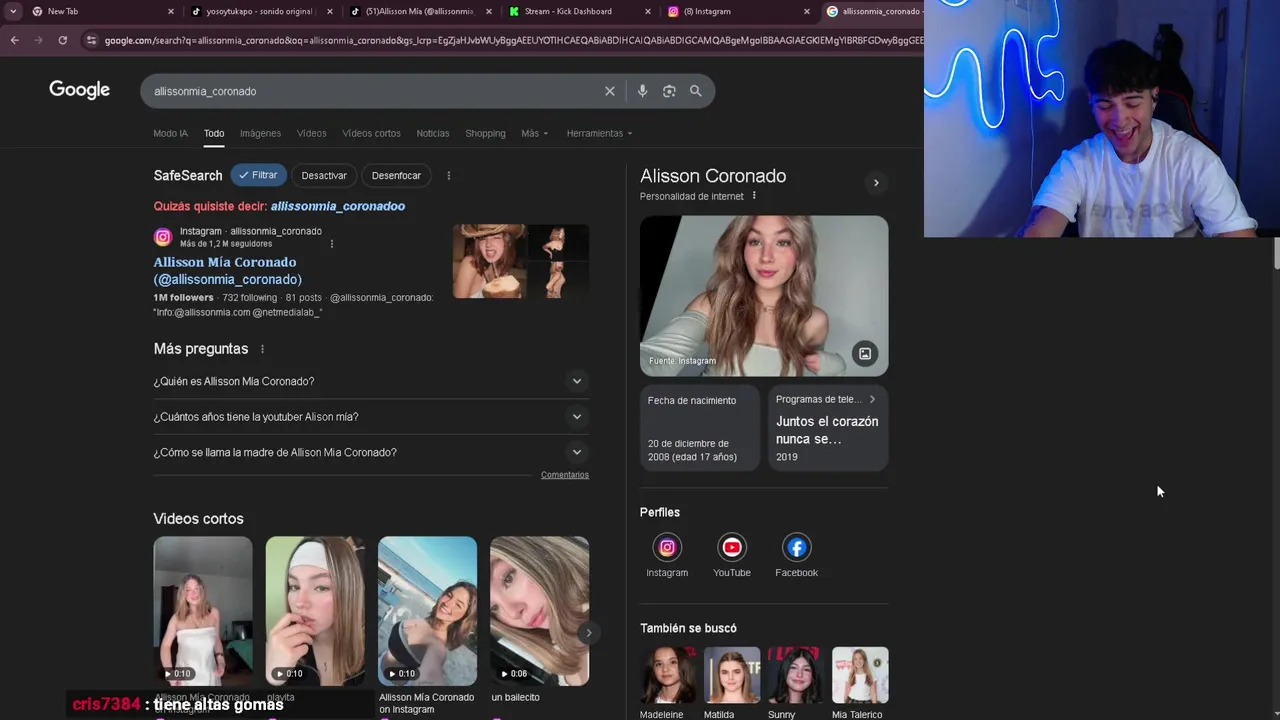Open Juntos el corazón nunca se… card
The image size is (1280, 720).
tap(828, 429)
